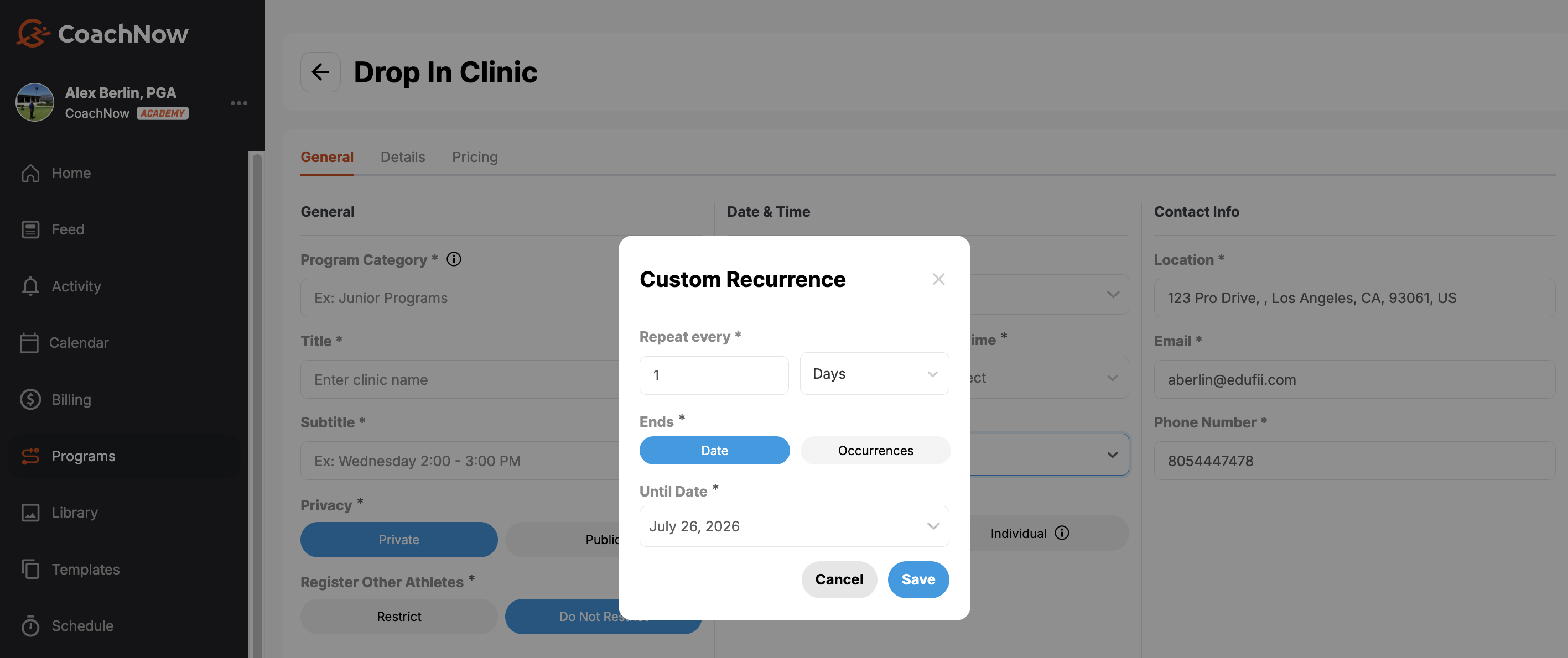This screenshot has width=1568, height=658.
Task: Select the Occurrences ends option
Action: pos(875,451)
